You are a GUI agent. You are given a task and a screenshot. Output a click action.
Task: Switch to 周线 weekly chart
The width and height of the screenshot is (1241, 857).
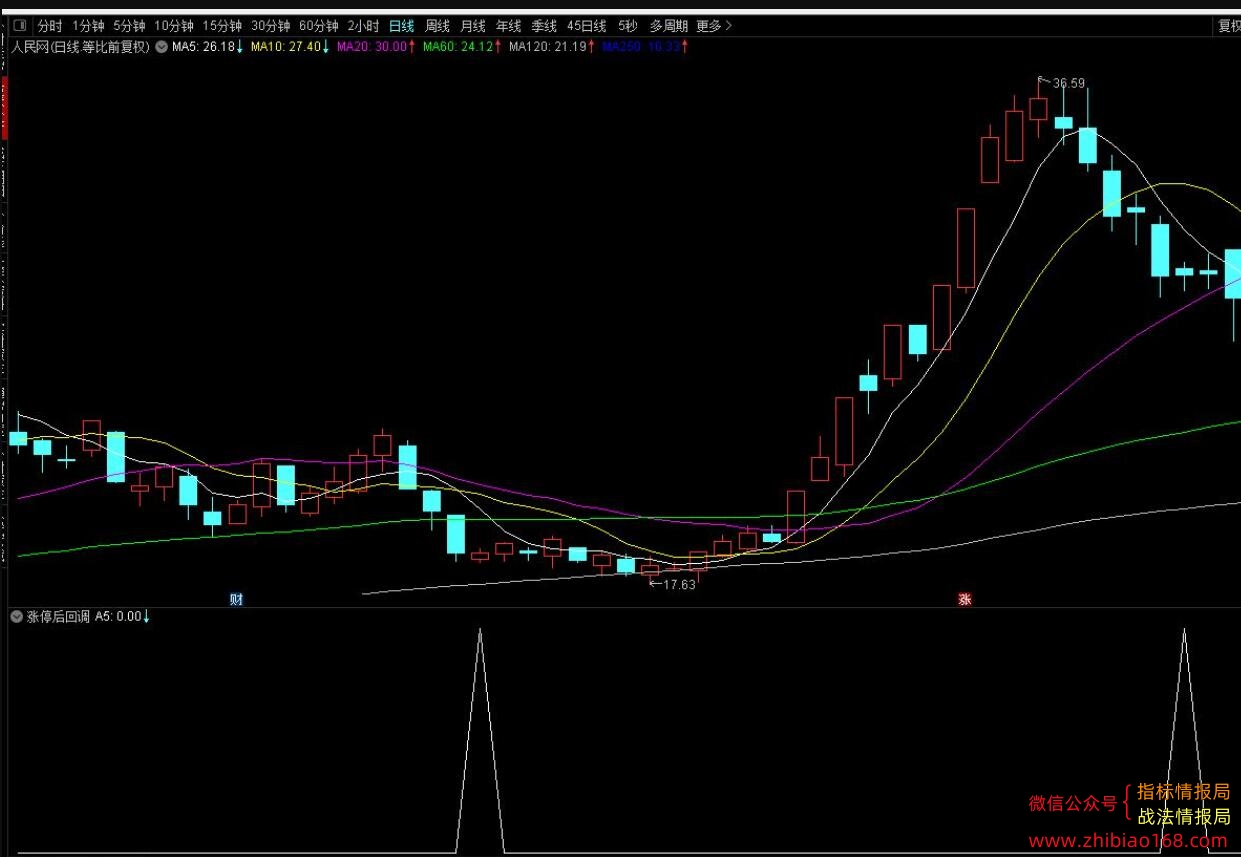437,26
